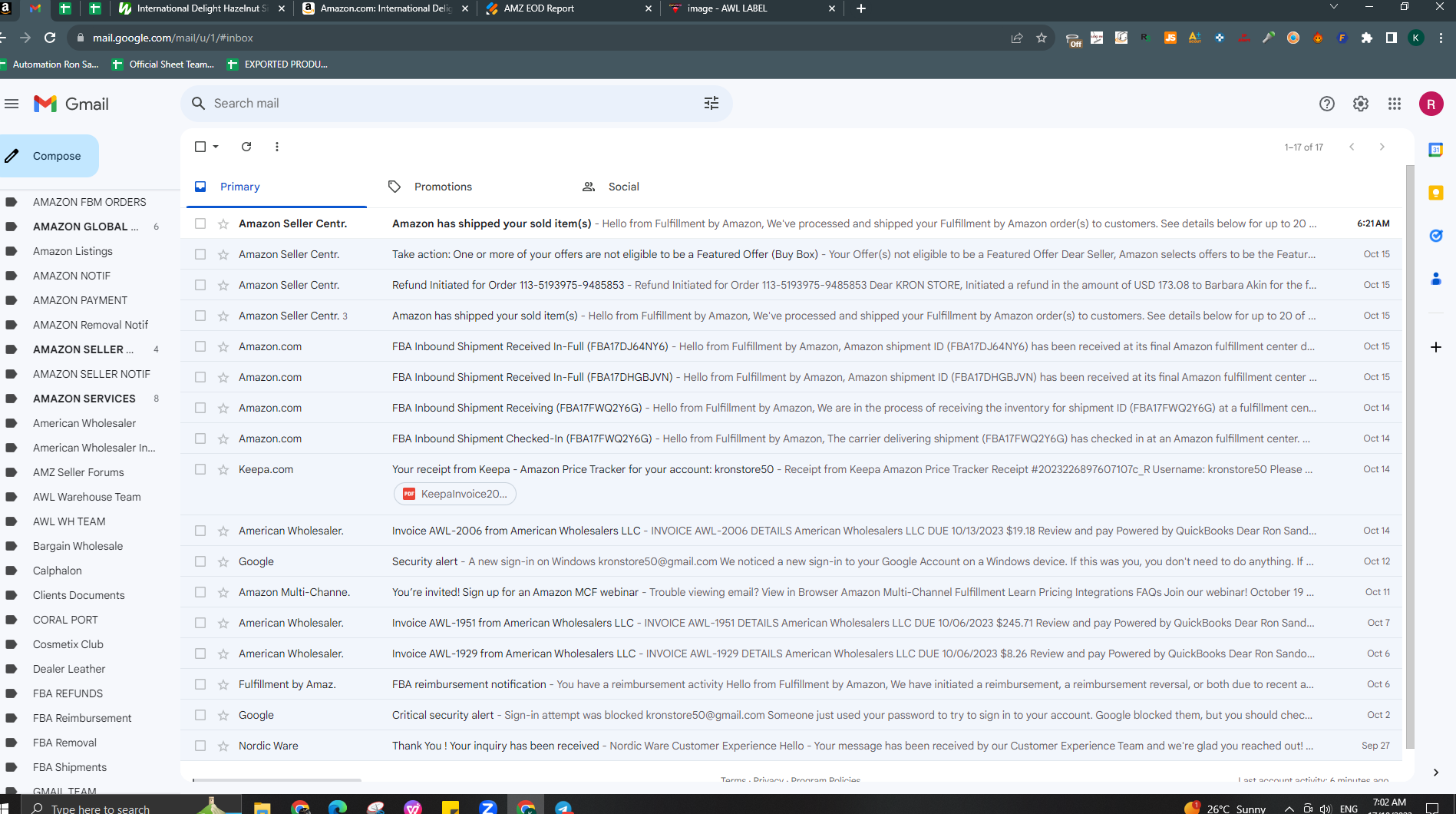Click the Gmail logo
Screen dimensions: 1456x814
click(x=71, y=104)
